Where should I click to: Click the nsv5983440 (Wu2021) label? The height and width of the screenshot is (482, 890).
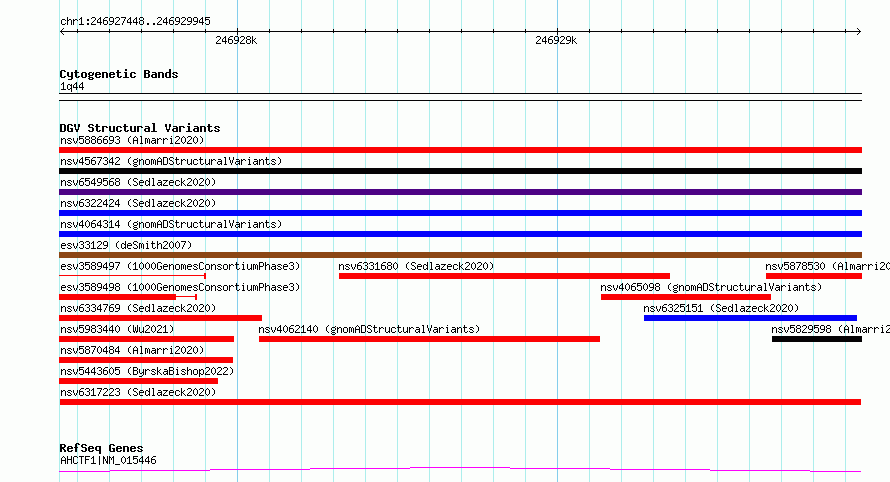coord(117,329)
